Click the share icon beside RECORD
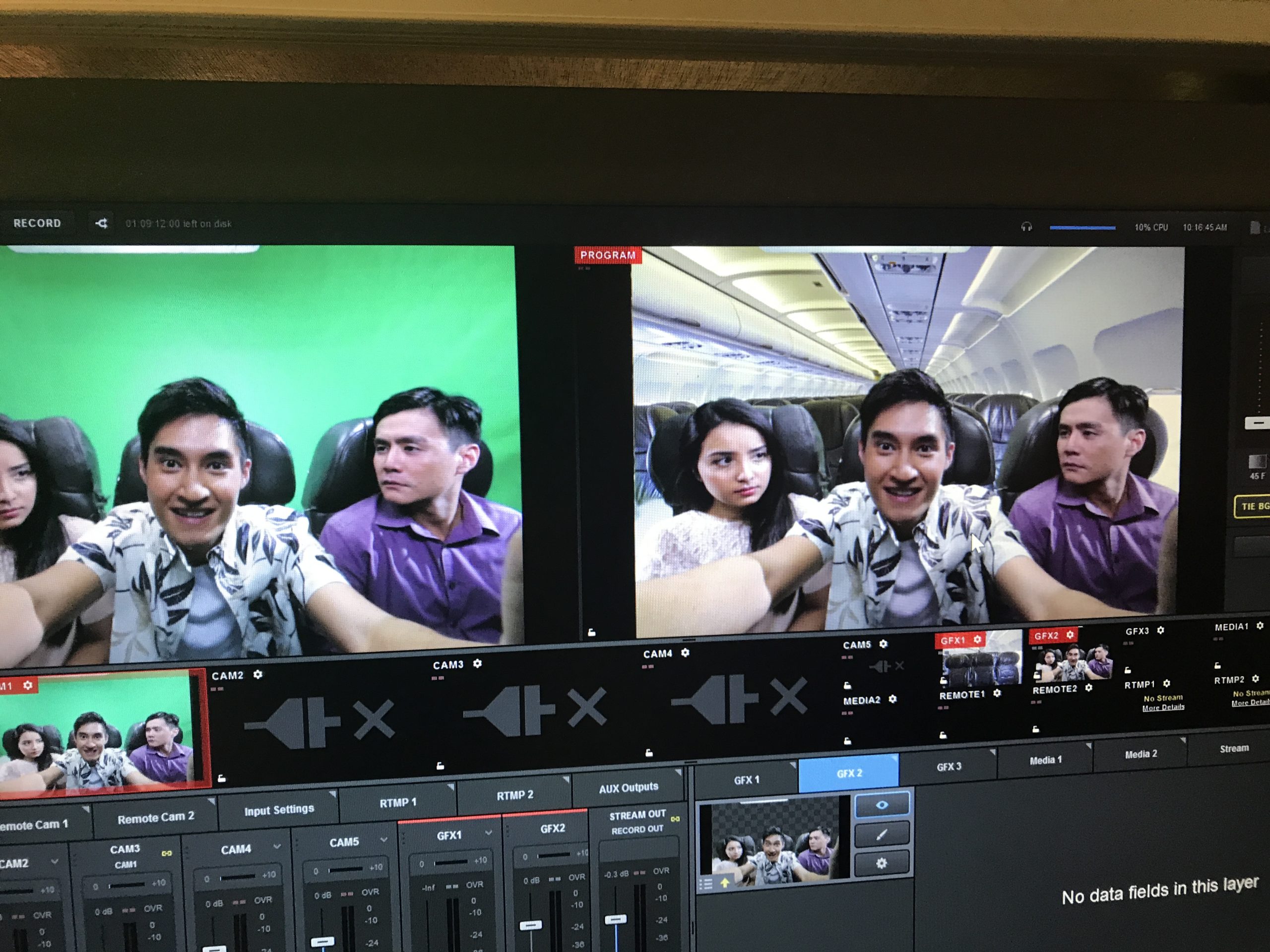This screenshot has height=952, width=1270. (102, 223)
